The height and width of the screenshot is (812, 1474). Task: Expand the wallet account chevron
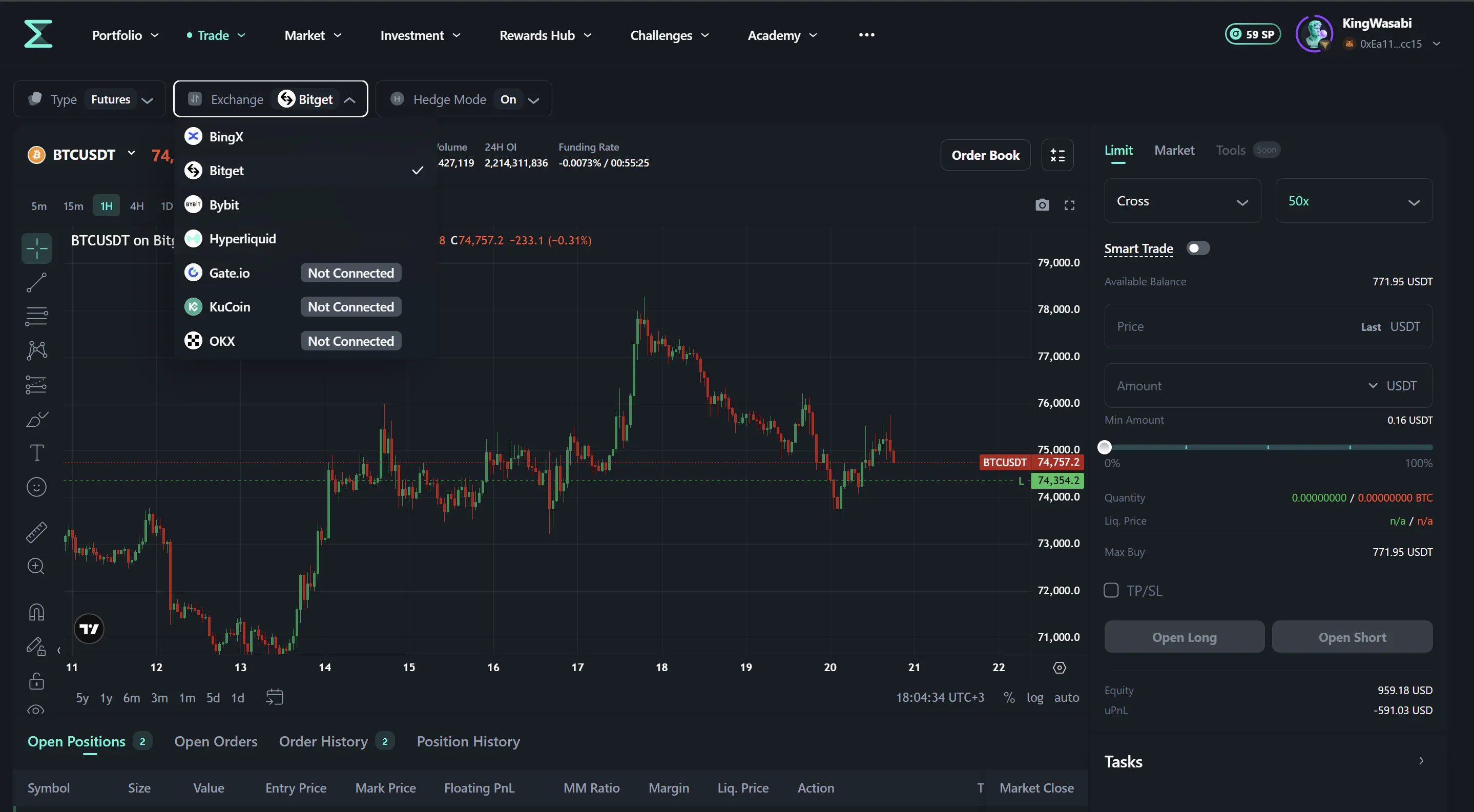(x=1436, y=44)
